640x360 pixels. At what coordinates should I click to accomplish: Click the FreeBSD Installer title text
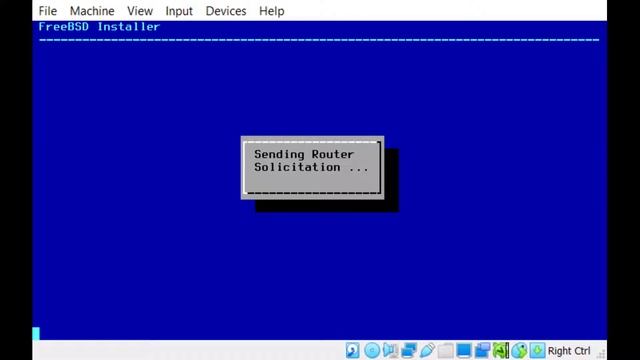(99, 27)
